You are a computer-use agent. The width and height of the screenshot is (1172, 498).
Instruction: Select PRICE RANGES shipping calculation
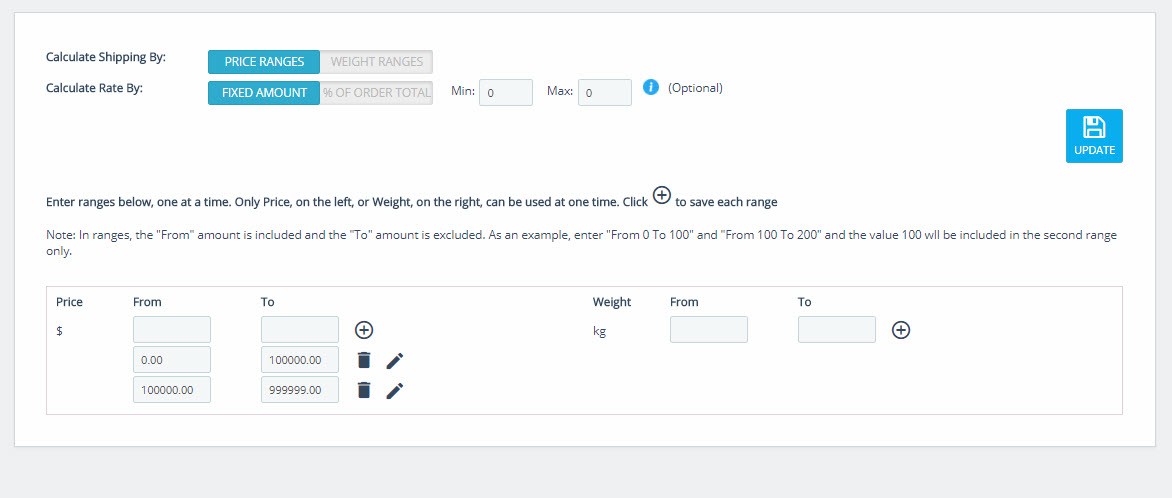pyautogui.click(x=264, y=62)
